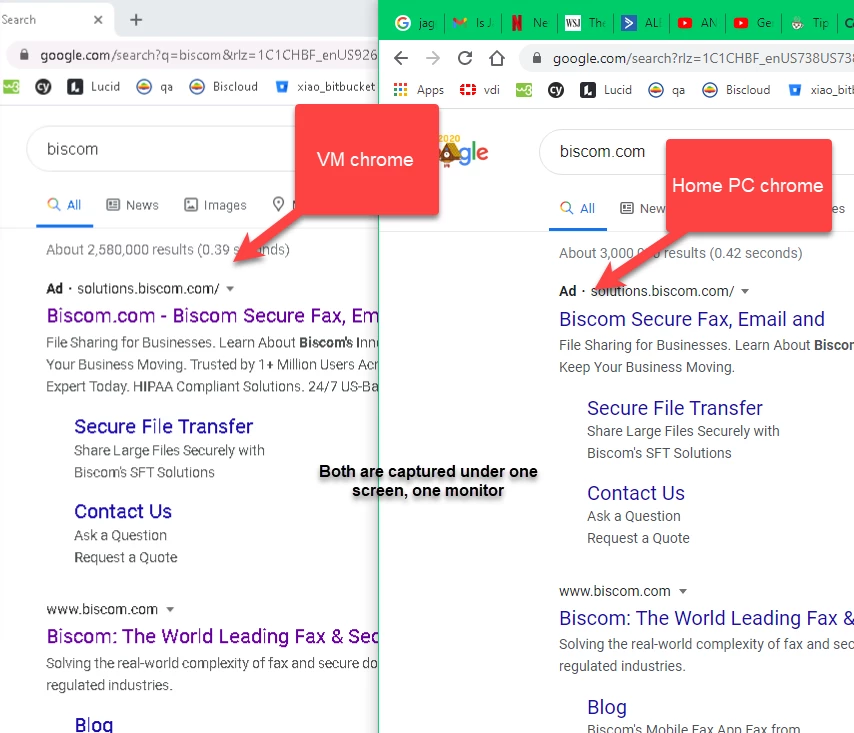
Task: Click lock icon in Home PC chrome address bar
Action: 536,58
